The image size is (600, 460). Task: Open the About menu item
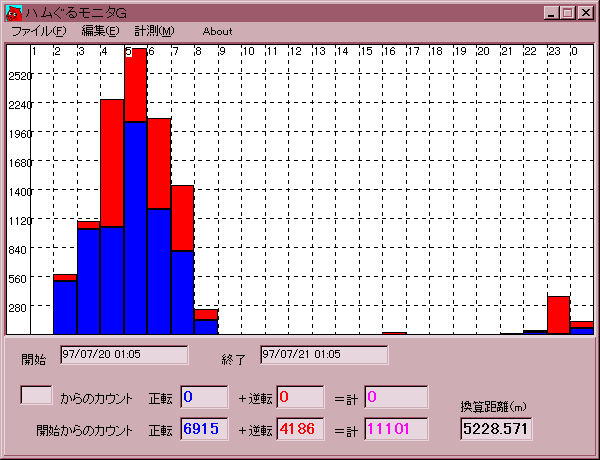217,31
